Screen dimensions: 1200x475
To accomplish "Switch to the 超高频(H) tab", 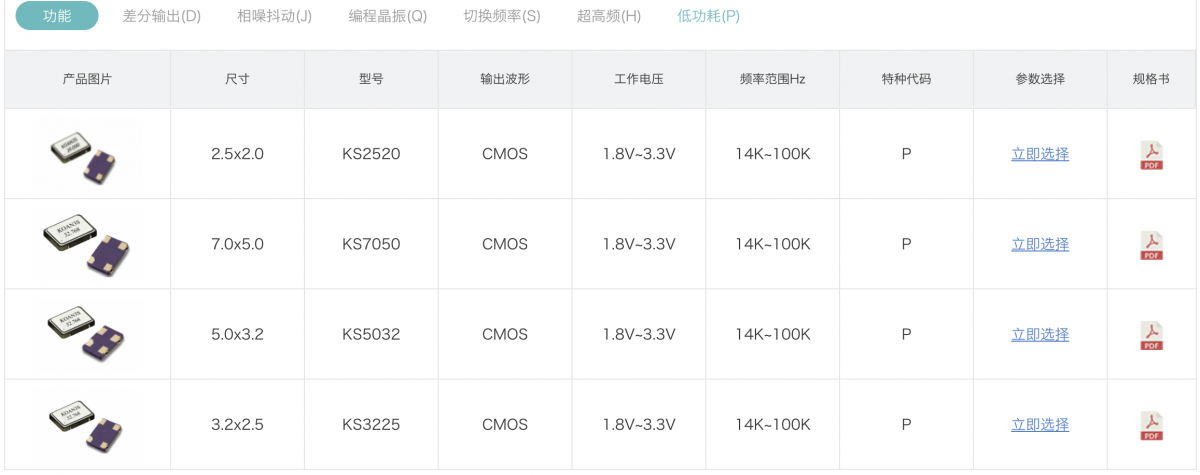I will (x=609, y=16).
